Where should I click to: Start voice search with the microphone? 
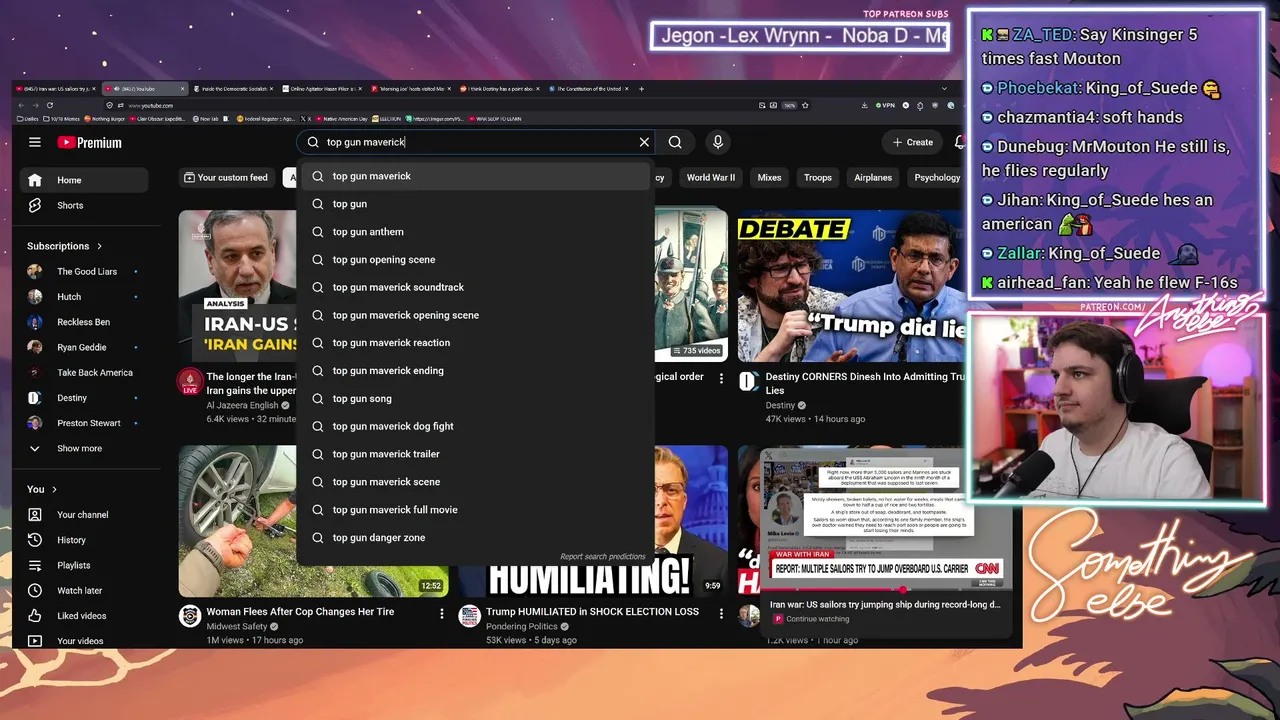point(717,142)
